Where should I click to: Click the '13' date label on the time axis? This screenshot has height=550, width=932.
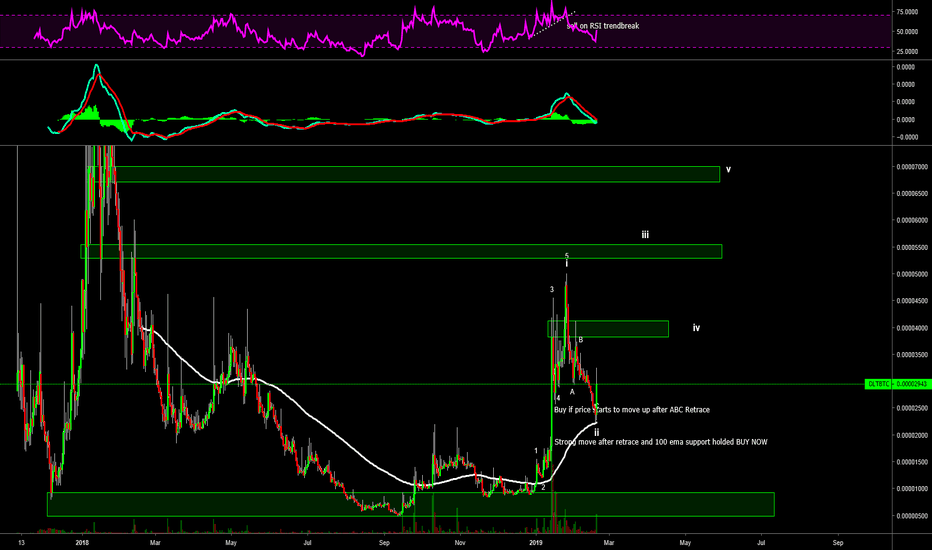(x=21, y=543)
